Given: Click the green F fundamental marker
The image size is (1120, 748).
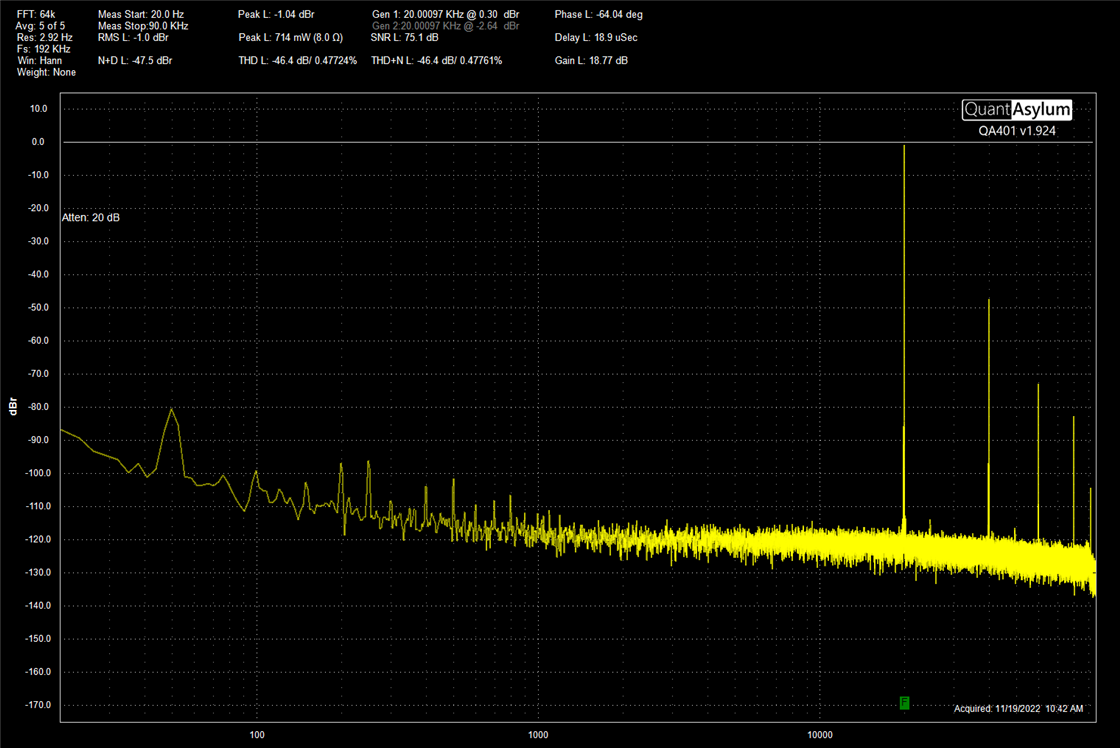Looking at the screenshot, I should [904, 703].
